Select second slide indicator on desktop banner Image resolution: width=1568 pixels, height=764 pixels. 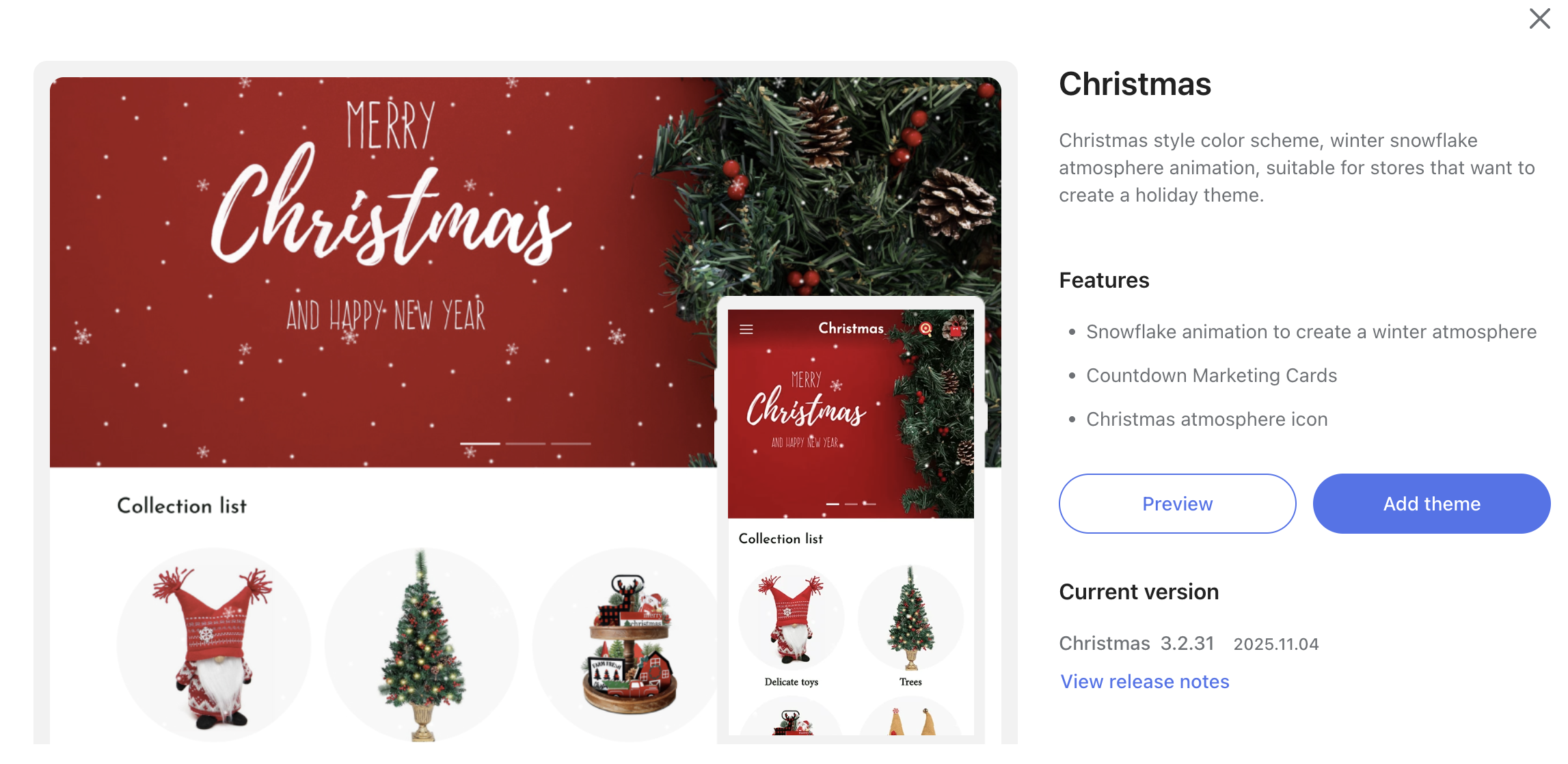click(x=526, y=444)
